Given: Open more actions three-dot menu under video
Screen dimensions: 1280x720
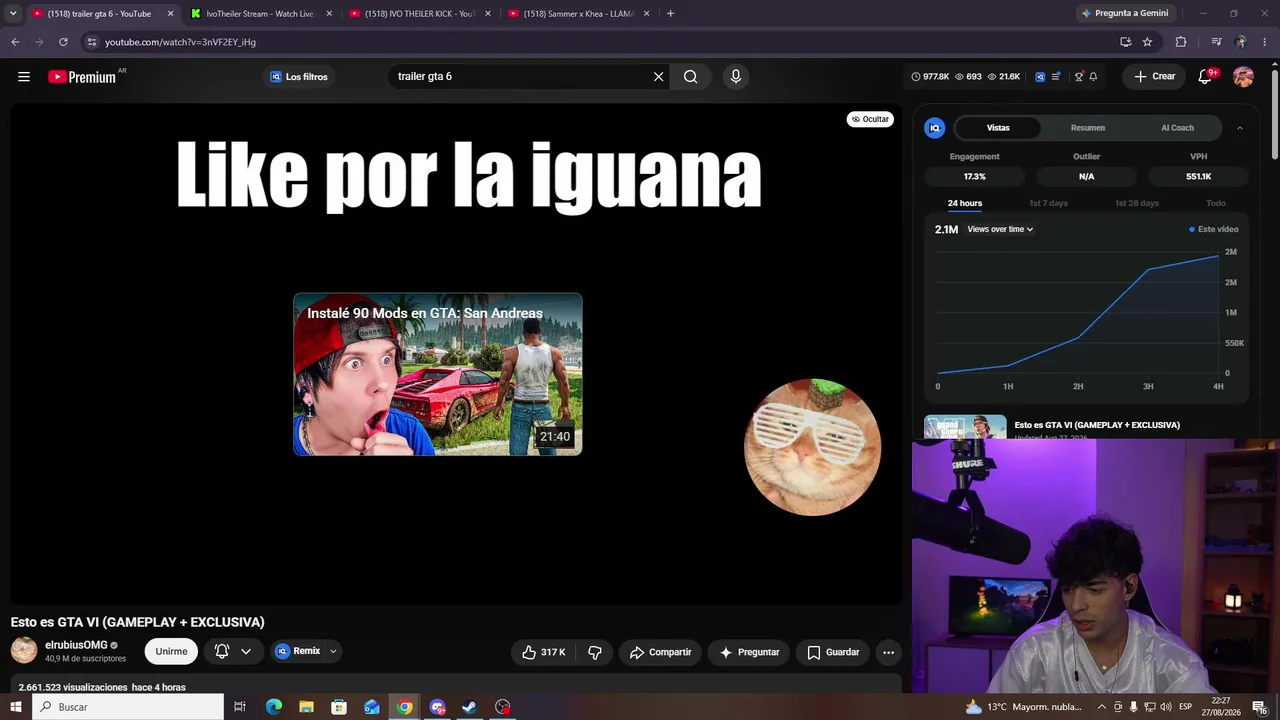Looking at the screenshot, I should (888, 652).
